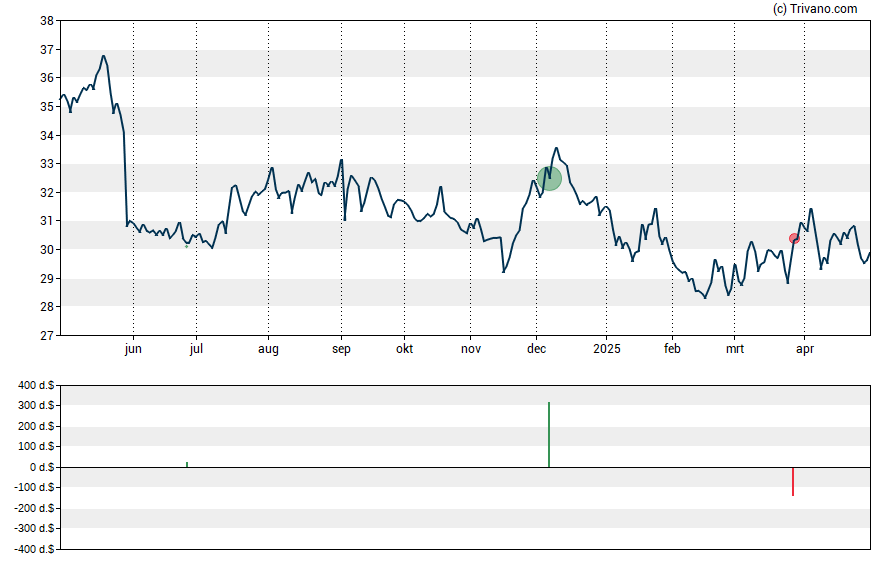The image size is (888, 565).
Task: Click the '32' price axis label
Action: (47, 192)
